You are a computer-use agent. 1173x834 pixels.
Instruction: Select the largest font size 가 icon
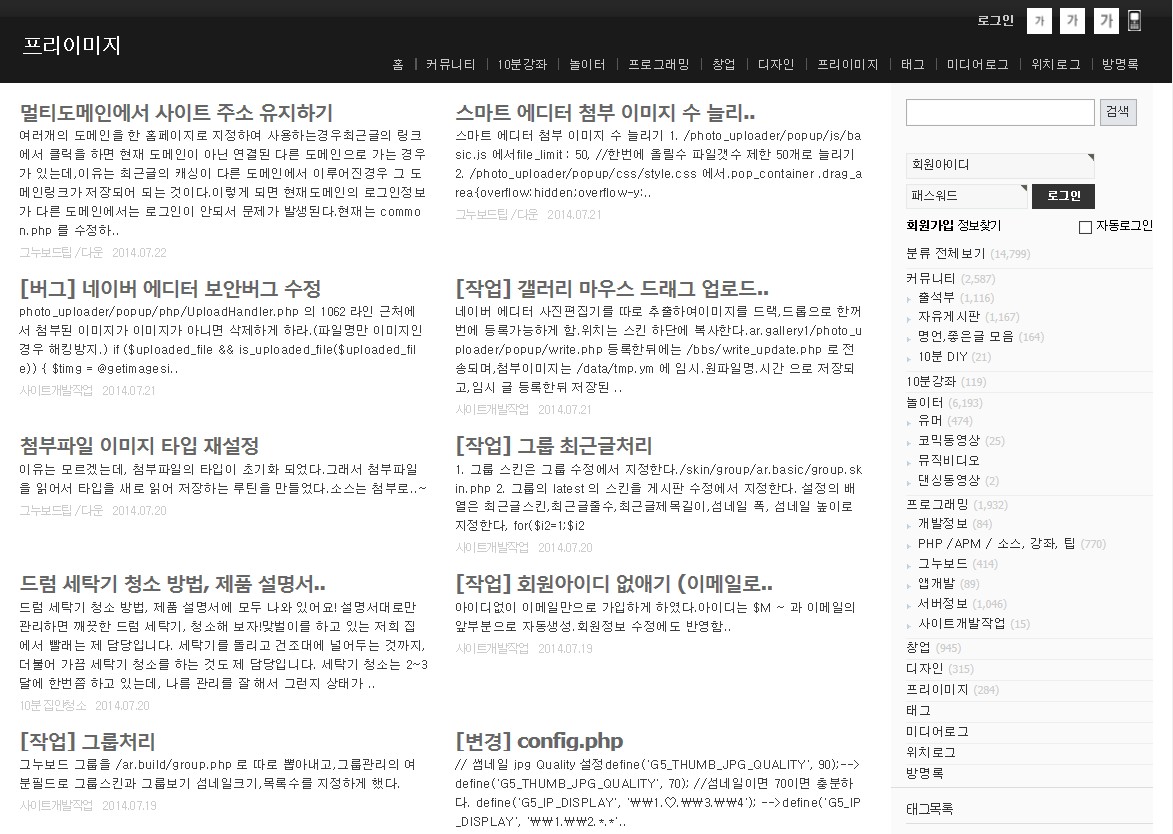1106,21
